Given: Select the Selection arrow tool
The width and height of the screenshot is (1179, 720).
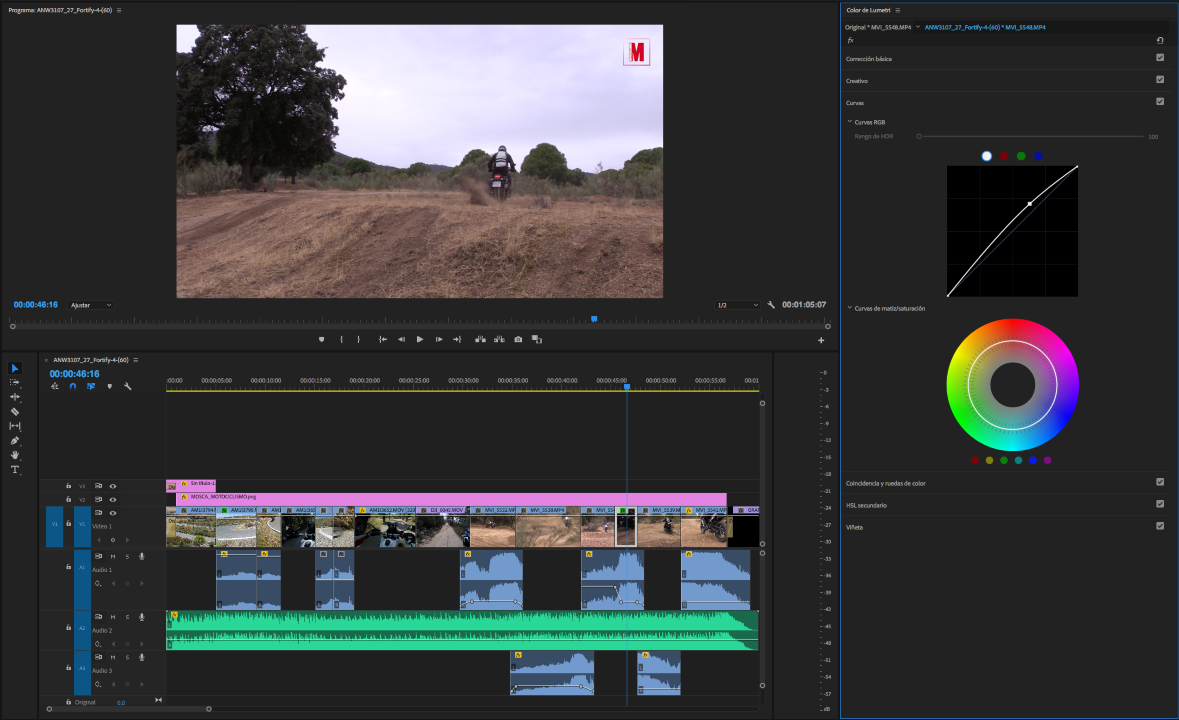Looking at the screenshot, I should 14,368.
